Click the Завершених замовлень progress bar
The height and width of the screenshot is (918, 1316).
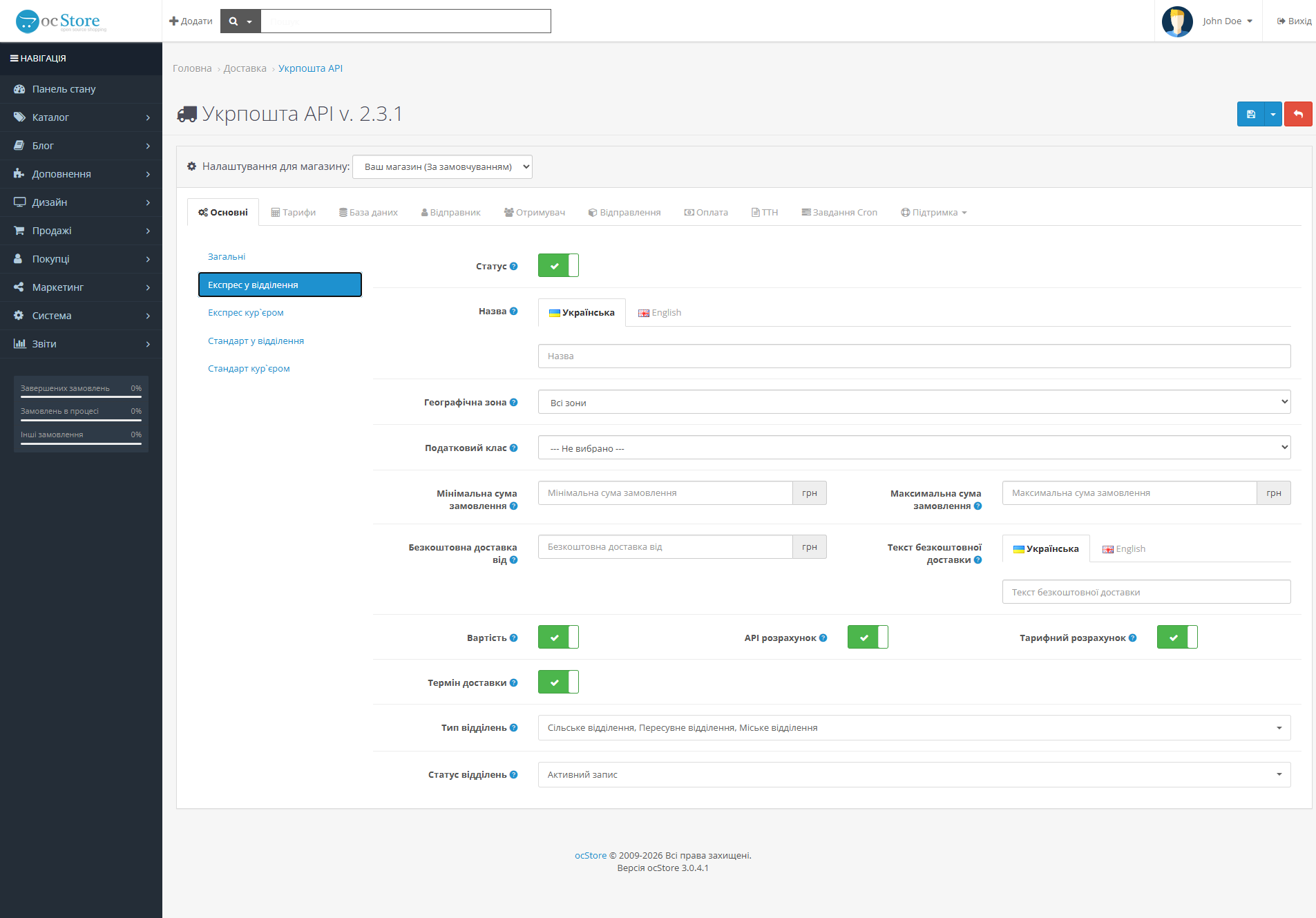81,397
